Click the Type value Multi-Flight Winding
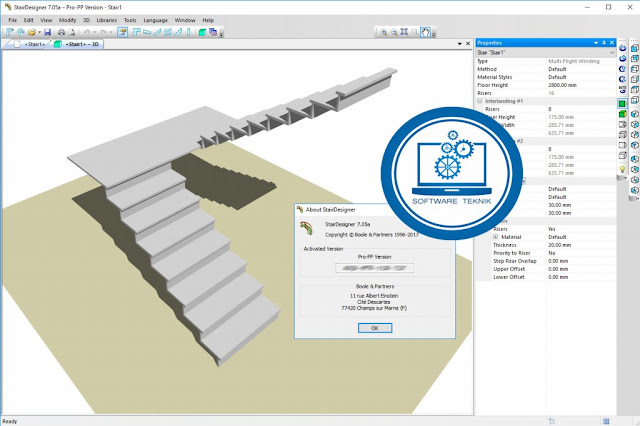 tap(573, 61)
